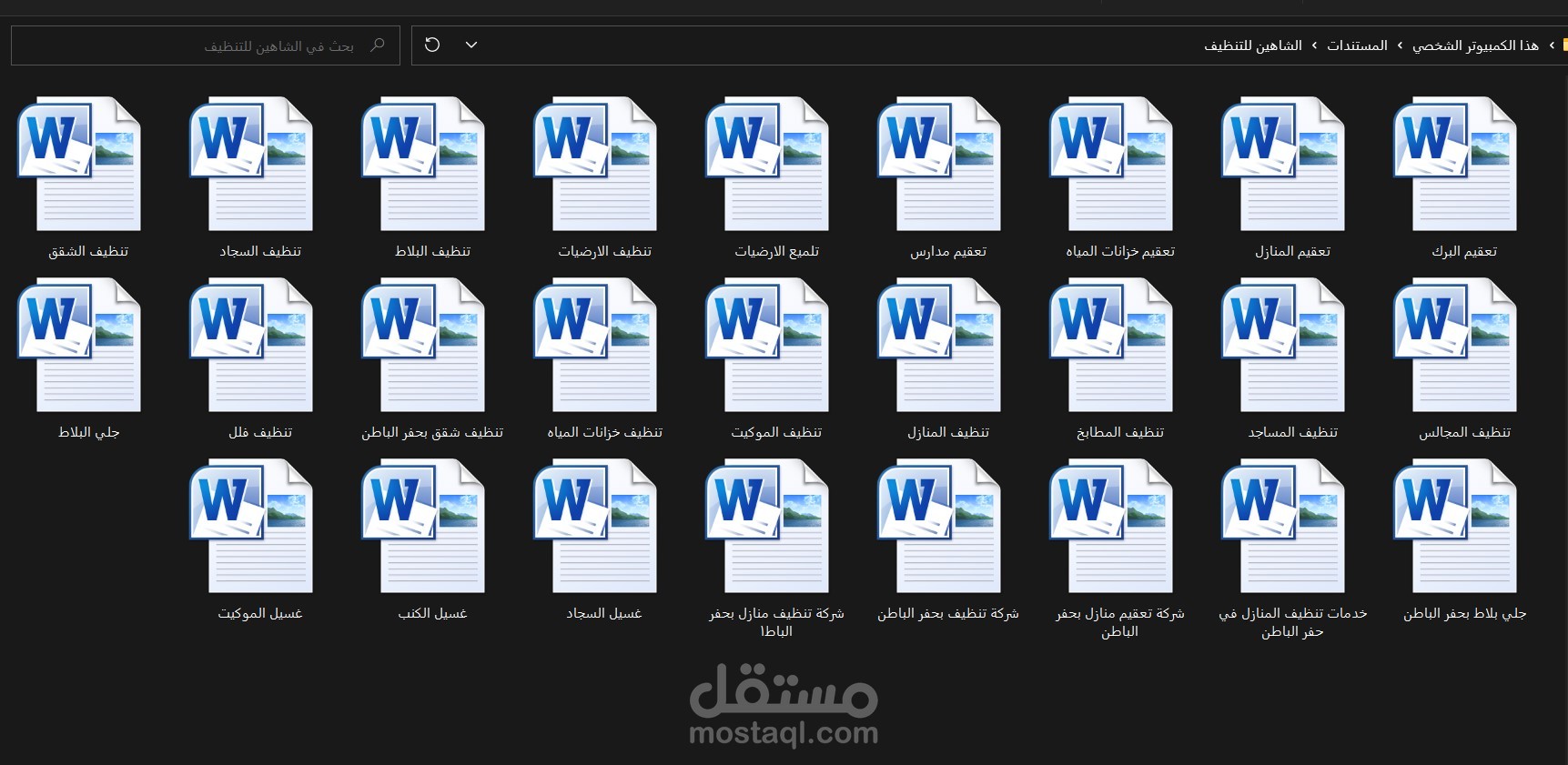Click the تنظيف البلاط file icon
The width and height of the screenshot is (1568, 765).
tap(423, 164)
